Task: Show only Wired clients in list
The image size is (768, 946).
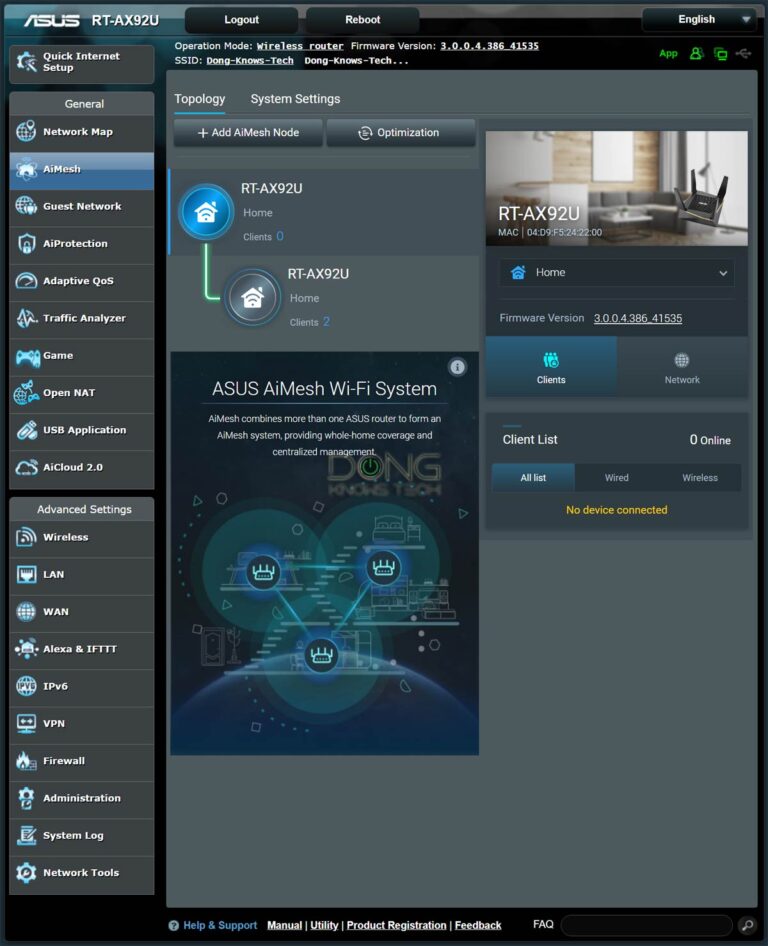Action: 616,478
